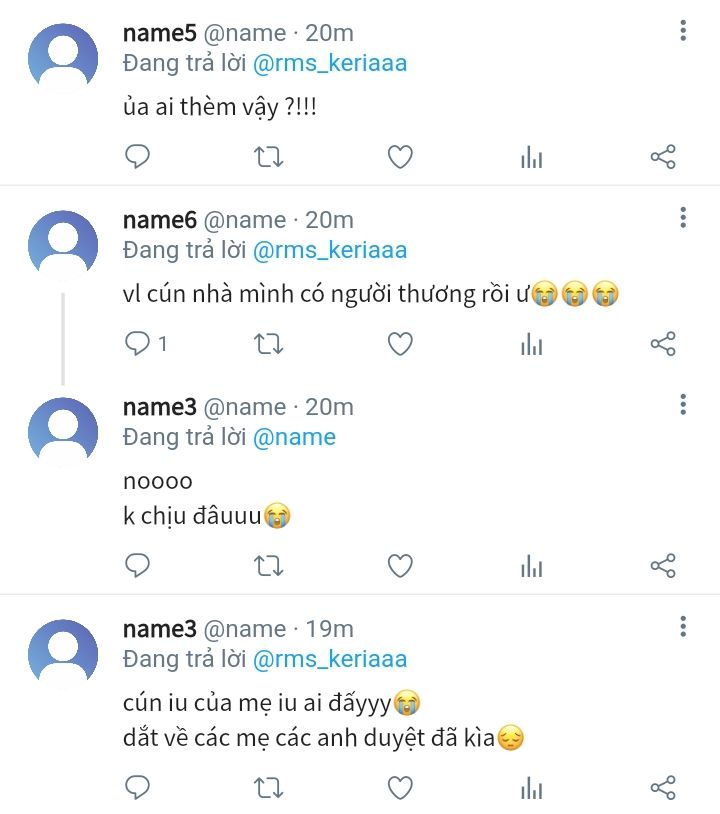Viewport: 720px width, 814px height.
Task: Open name3's username on the 19m tweet
Action: click(159, 629)
